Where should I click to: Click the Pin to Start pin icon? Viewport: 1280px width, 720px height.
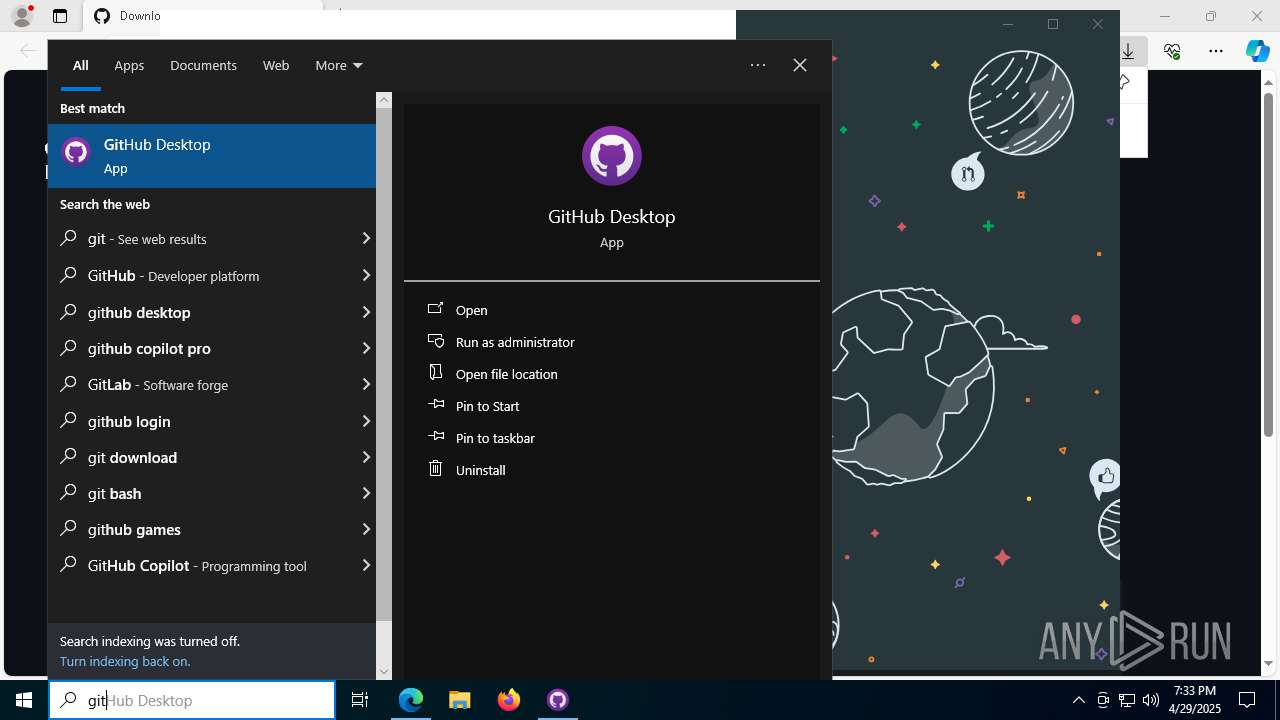(435, 405)
